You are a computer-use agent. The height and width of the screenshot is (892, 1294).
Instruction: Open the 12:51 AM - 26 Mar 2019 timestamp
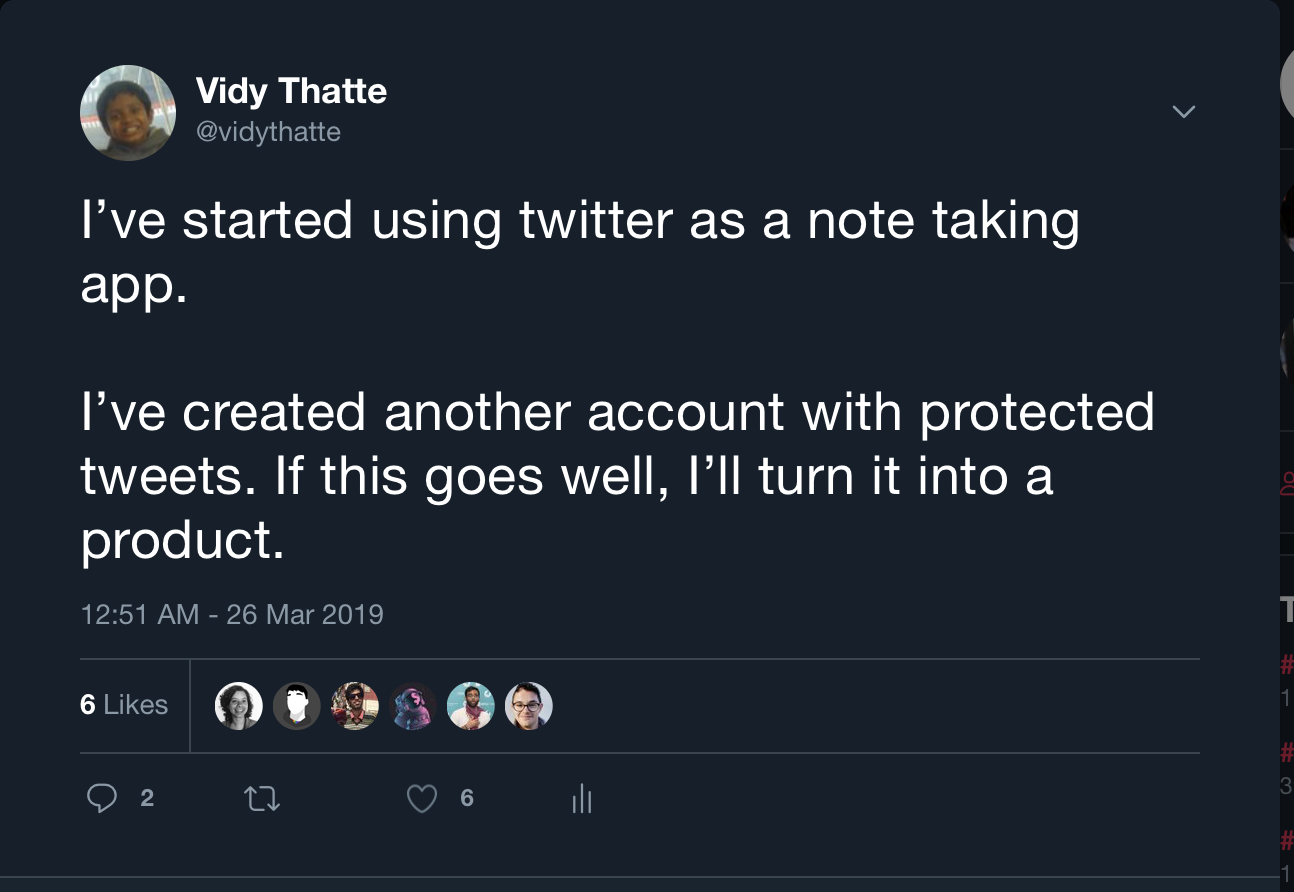[232, 613]
